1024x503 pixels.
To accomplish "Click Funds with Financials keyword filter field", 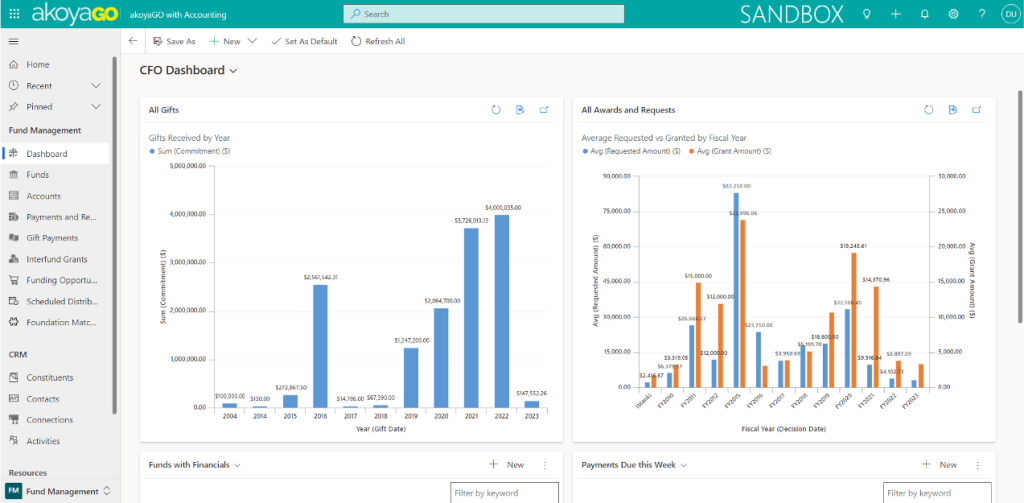I will [x=504, y=493].
